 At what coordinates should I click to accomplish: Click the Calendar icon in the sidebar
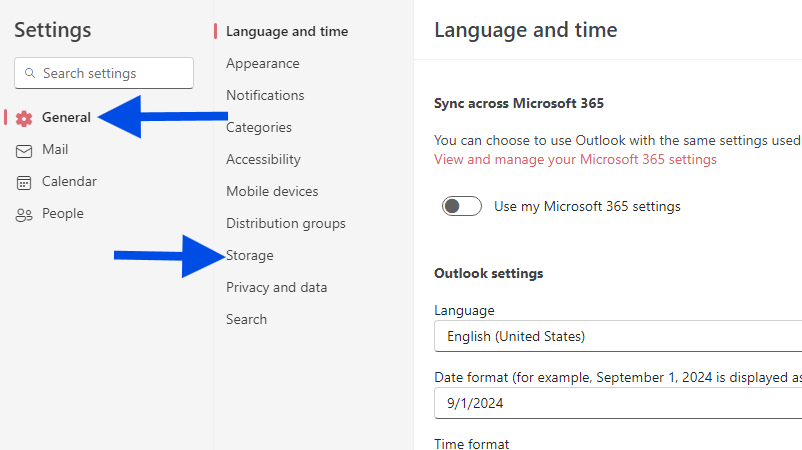[24, 182]
